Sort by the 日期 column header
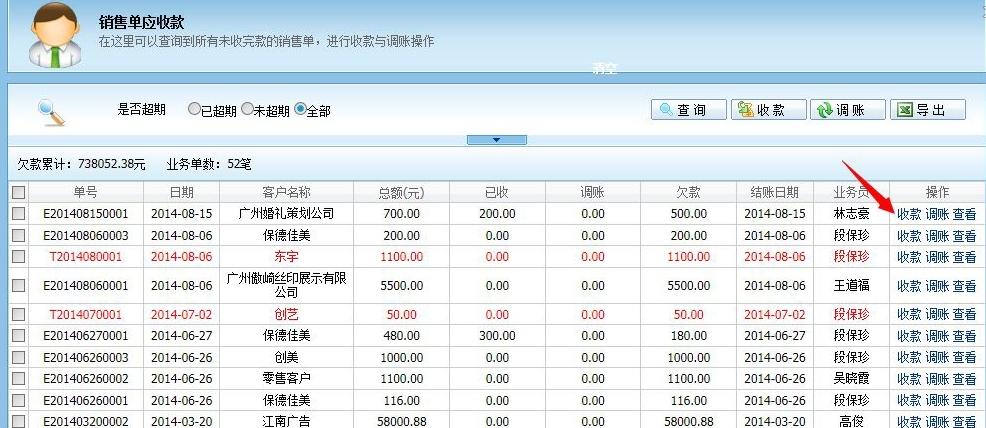This screenshot has height=428, width=986. pyautogui.click(x=181, y=192)
